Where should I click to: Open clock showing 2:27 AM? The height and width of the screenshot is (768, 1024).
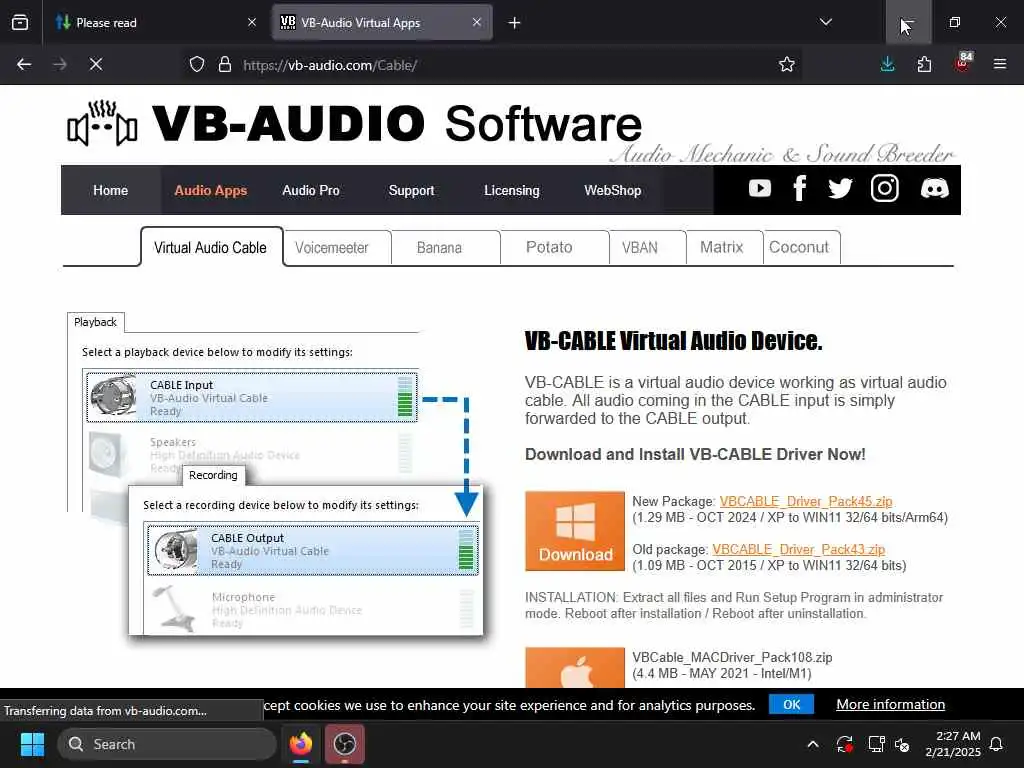(953, 744)
